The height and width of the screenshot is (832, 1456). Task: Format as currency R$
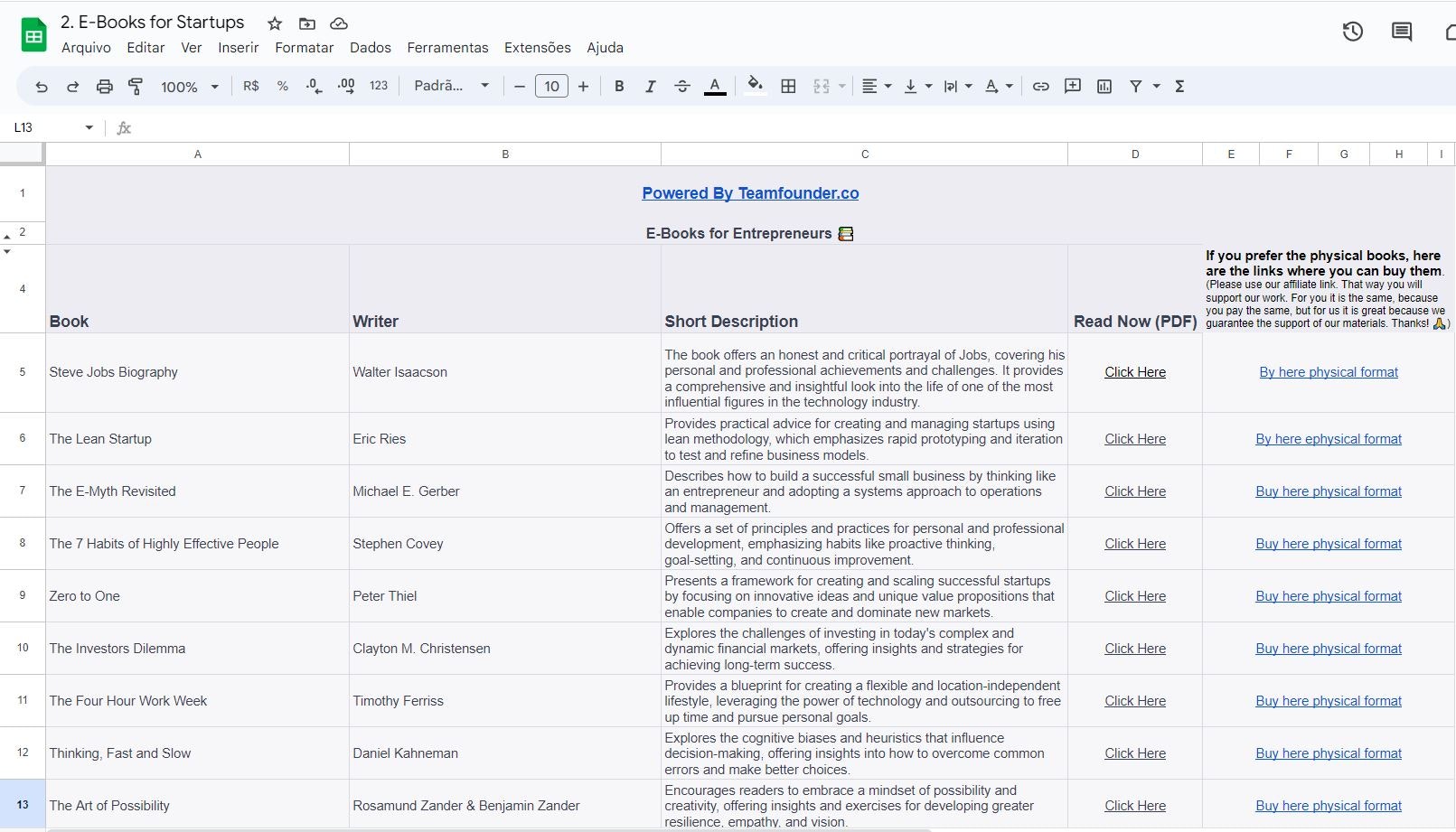pyautogui.click(x=251, y=87)
